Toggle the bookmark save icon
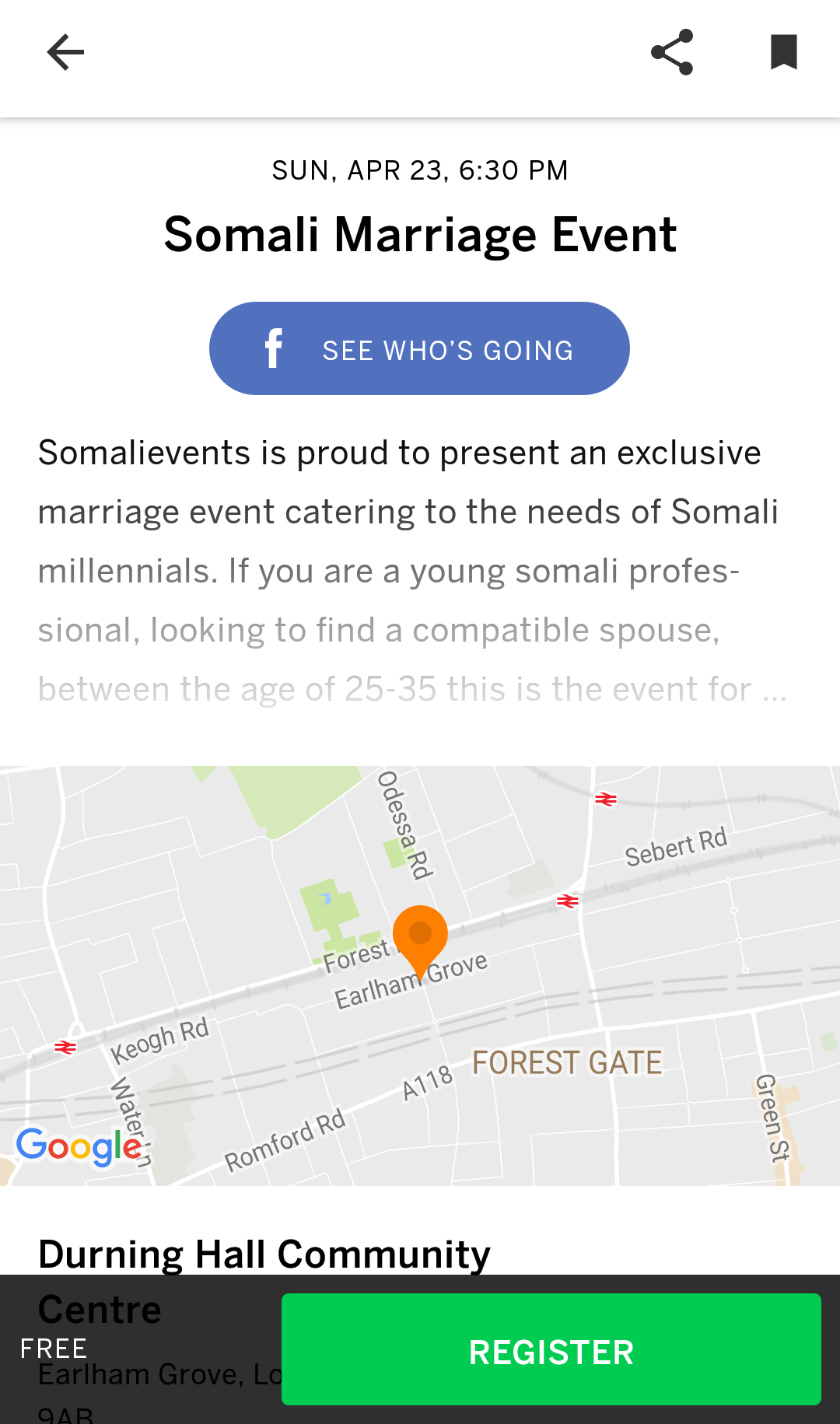The height and width of the screenshot is (1424, 840). pyautogui.click(x=784, y=52)
